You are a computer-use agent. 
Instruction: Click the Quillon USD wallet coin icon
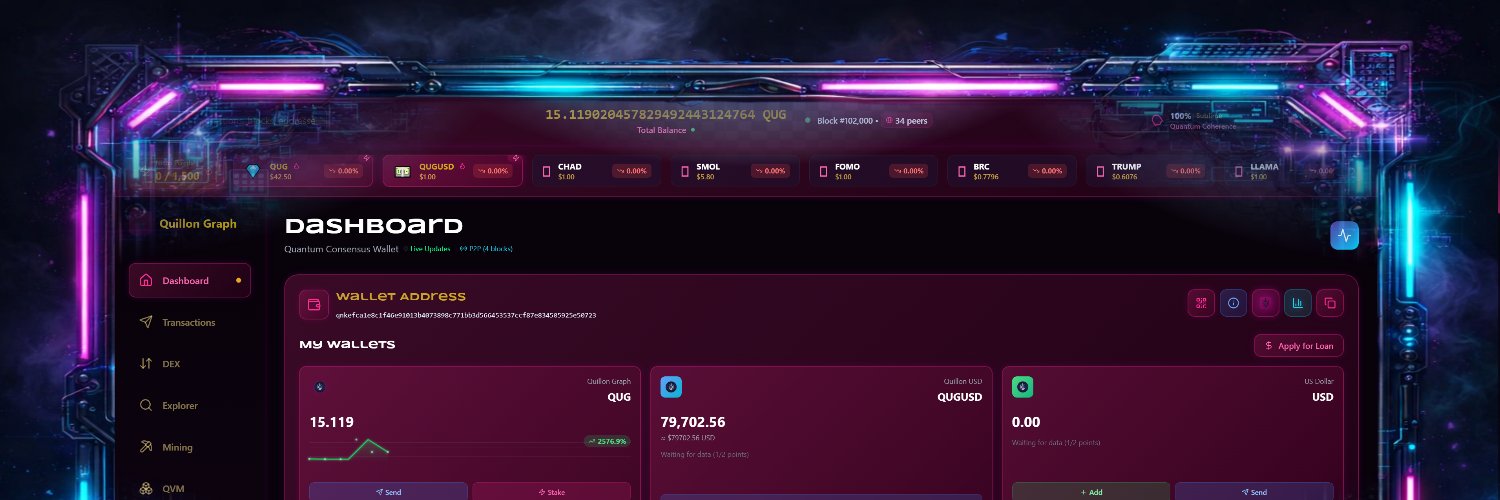[x=671, y=387]
